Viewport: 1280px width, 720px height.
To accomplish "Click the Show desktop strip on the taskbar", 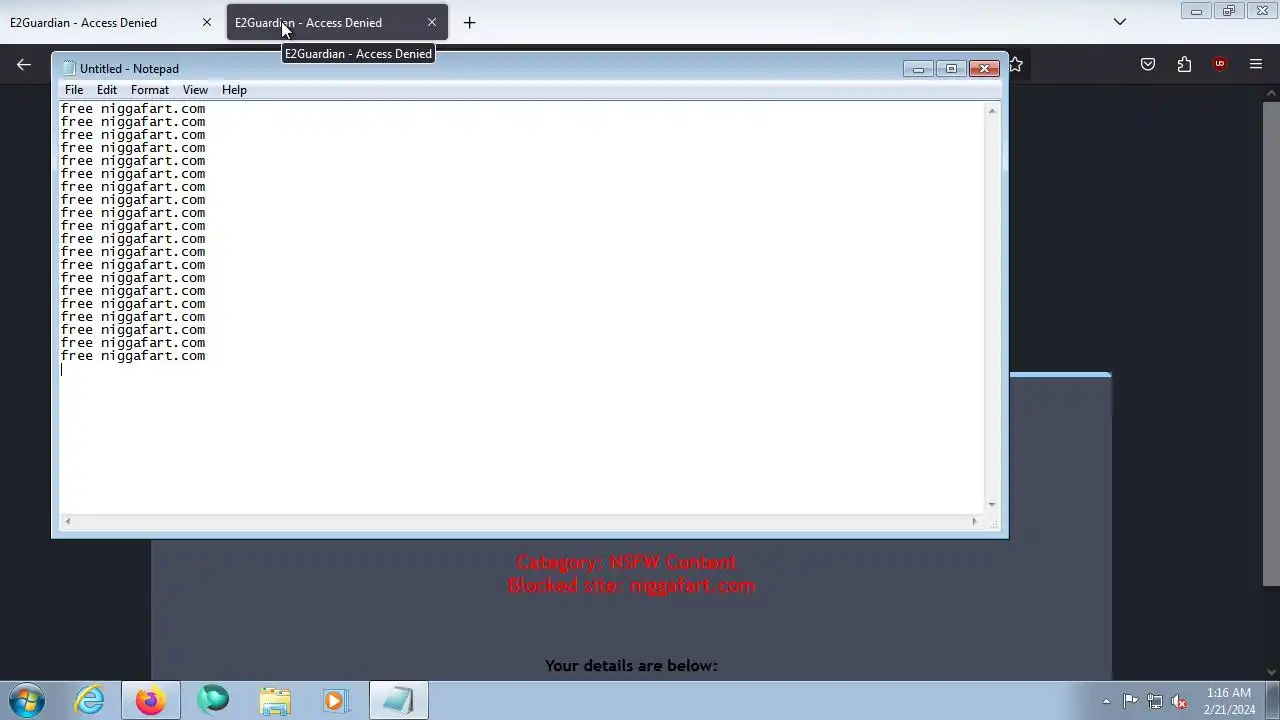I will [1273, 701].
